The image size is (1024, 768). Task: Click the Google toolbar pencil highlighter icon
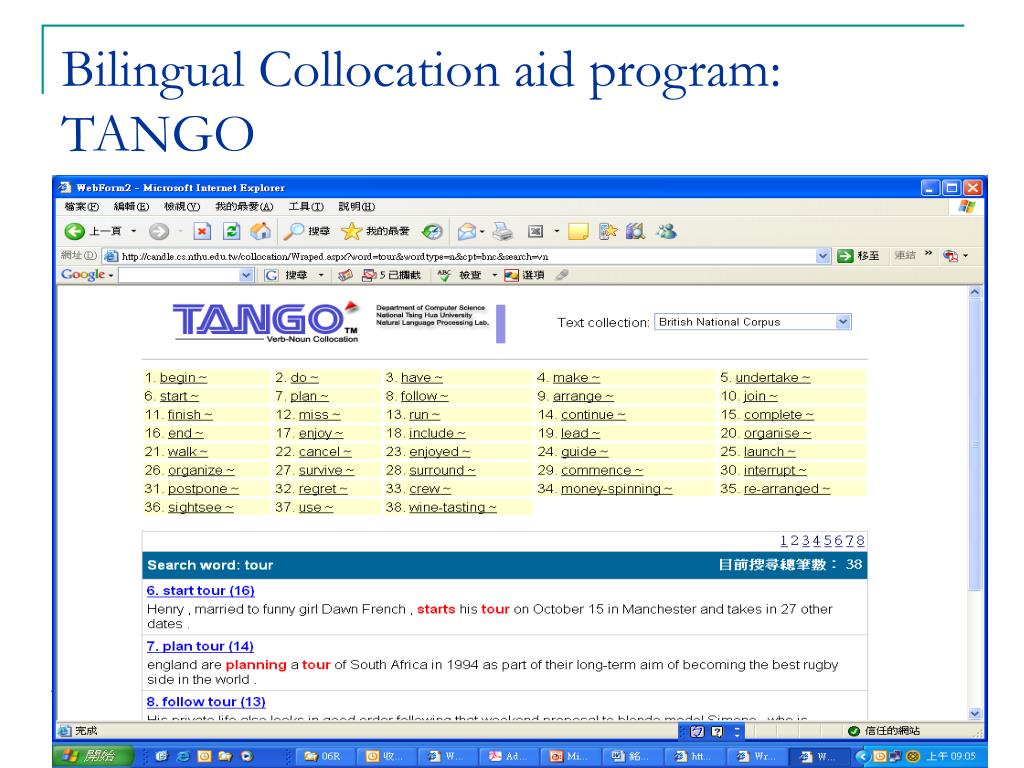pos(562,275)
